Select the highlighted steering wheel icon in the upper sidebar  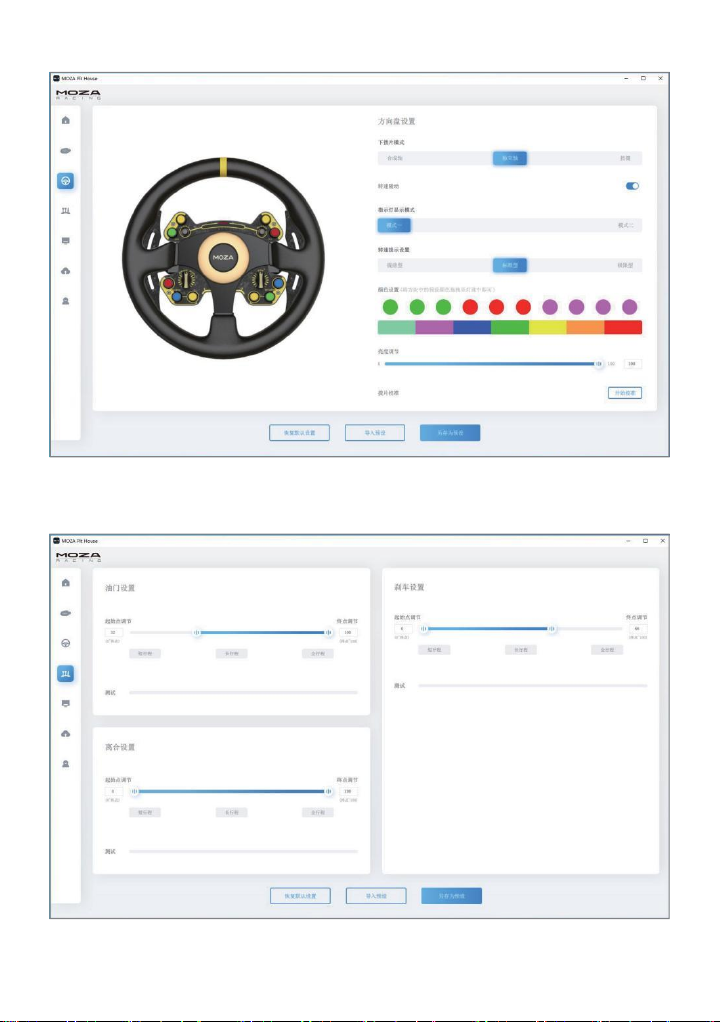pos(66,181)
